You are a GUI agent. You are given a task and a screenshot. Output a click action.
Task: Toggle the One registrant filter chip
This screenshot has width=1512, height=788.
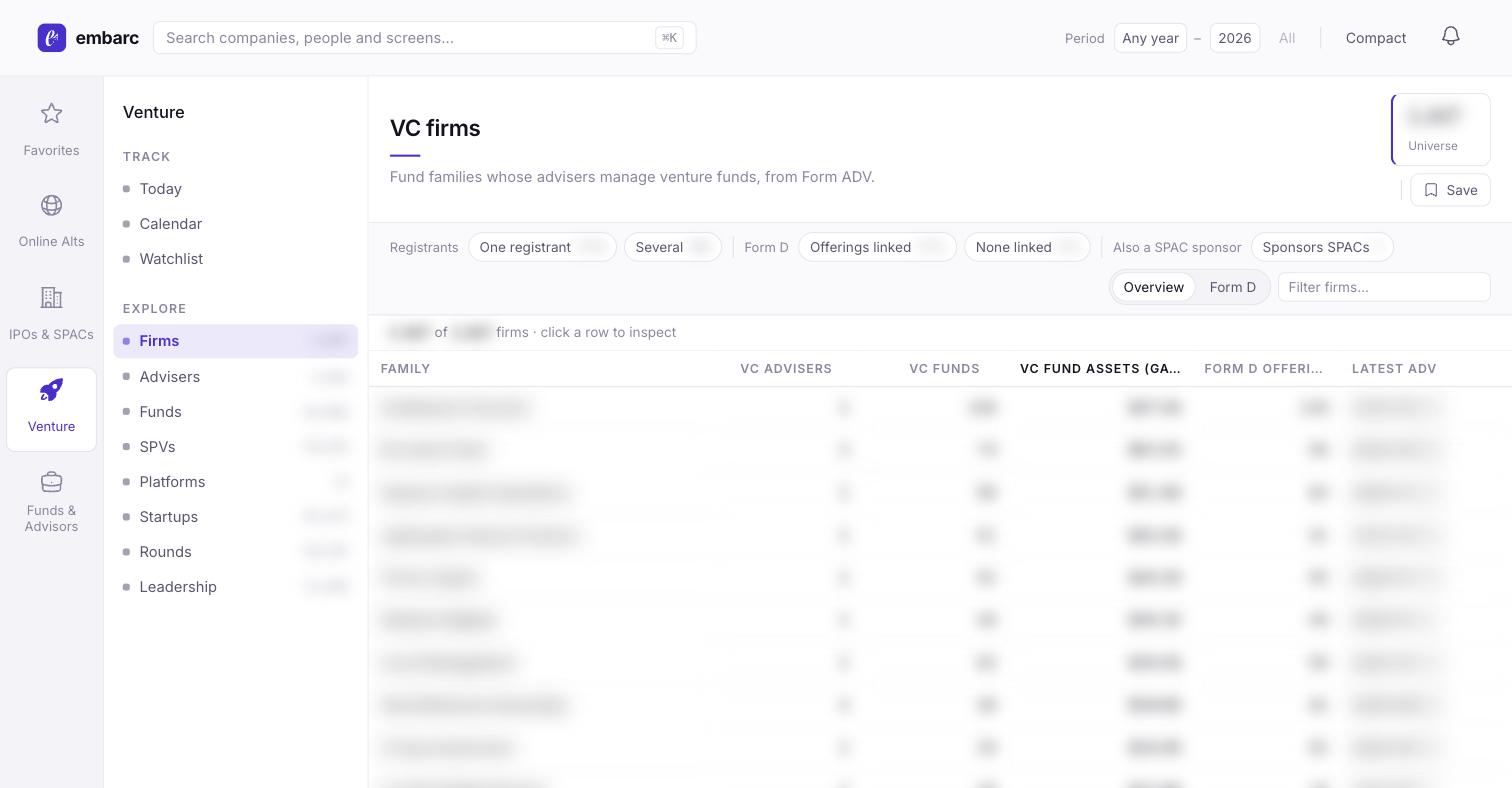click(543, 247)
